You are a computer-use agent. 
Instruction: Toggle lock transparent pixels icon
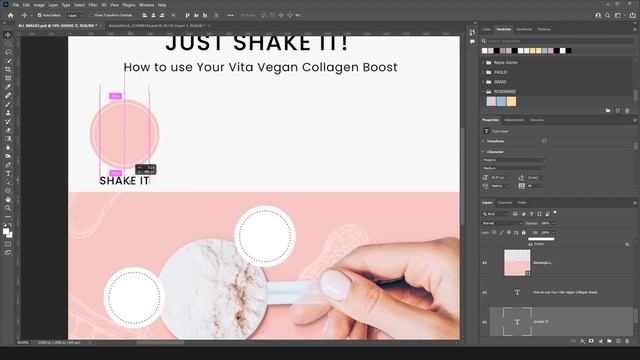494,233
